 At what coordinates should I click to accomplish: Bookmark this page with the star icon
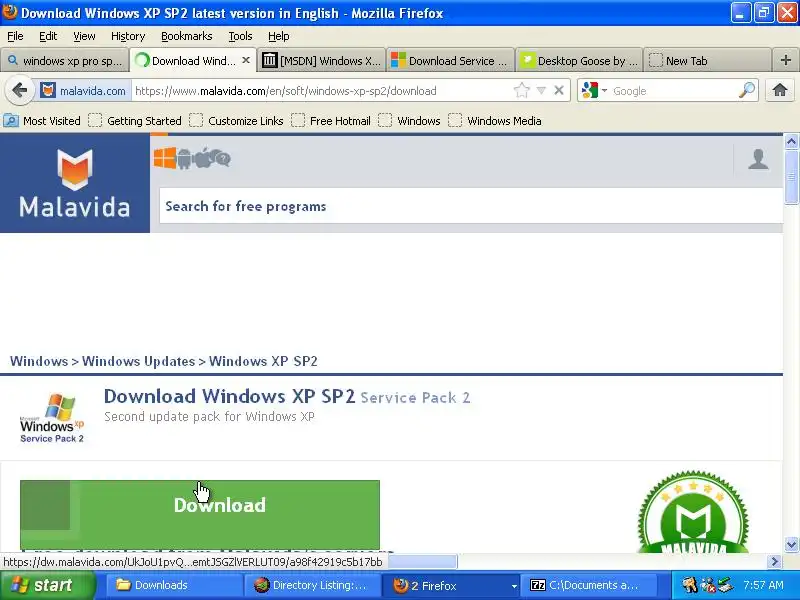(x=521, y=91)
